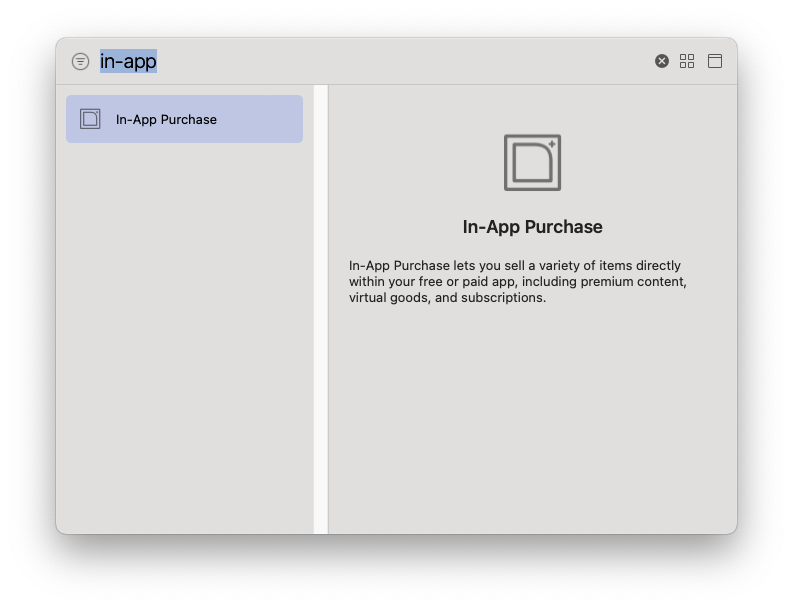Click the white list scrollbar track
The width and height of the screenshot is (793, 608).
pyautogui.click(x=321, y=309)
